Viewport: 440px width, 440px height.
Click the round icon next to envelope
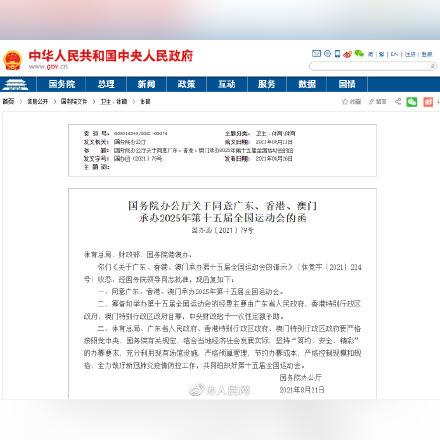pos(327,53)
